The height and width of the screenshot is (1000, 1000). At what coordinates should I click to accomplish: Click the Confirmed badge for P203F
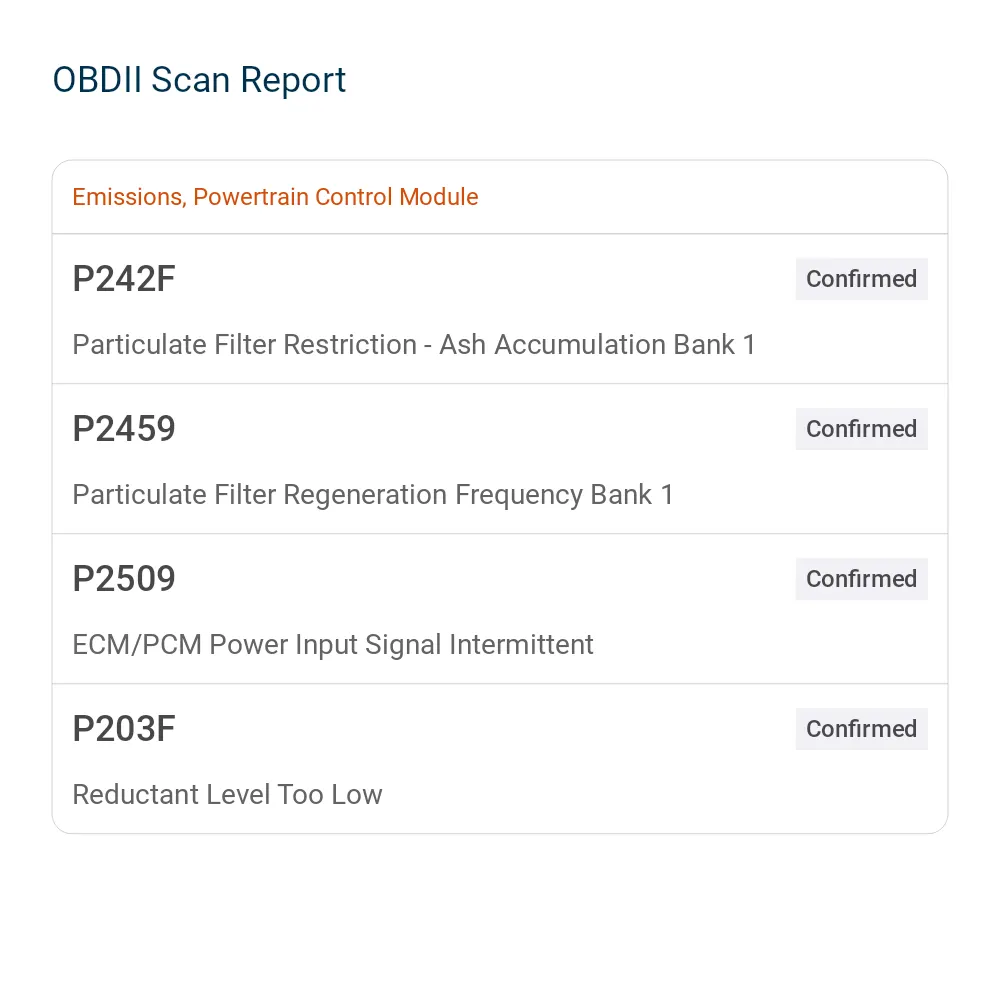click(861, 728)
